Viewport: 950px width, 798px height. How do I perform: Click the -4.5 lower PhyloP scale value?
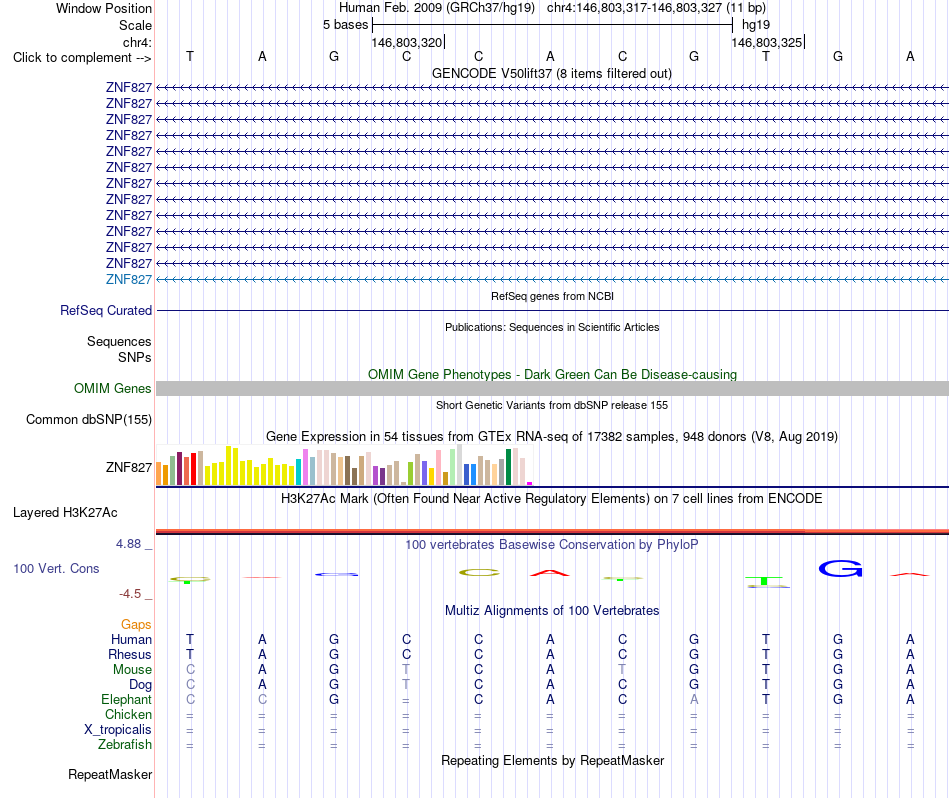coord(130,594)
